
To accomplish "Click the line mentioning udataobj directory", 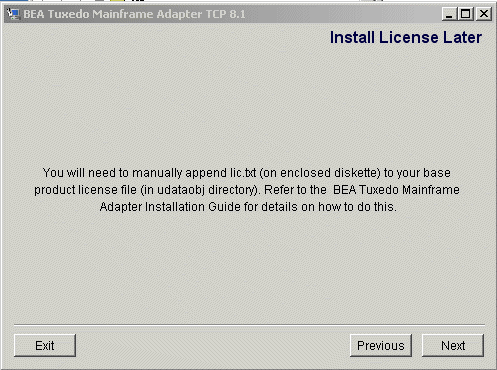I will (x=247, y=190).
